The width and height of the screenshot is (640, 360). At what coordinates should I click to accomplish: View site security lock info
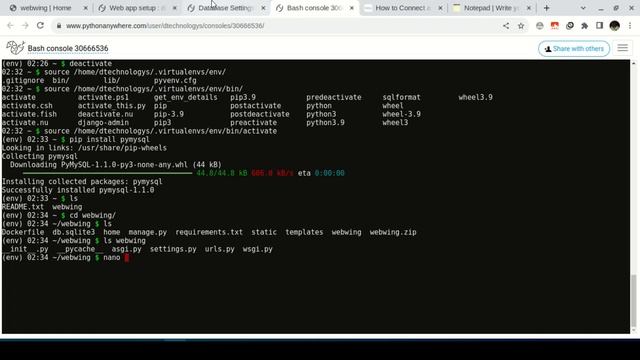pyautogui.click(x=59, y=26)
